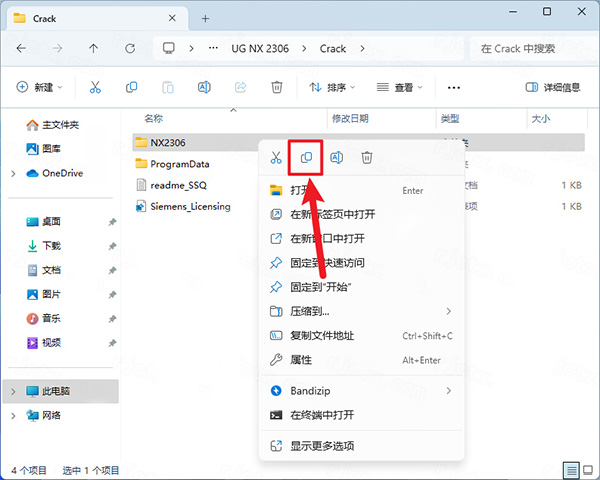The image size is (600, 480).
Task: Open the 新建 dropdown
Action: coord(39,87)
